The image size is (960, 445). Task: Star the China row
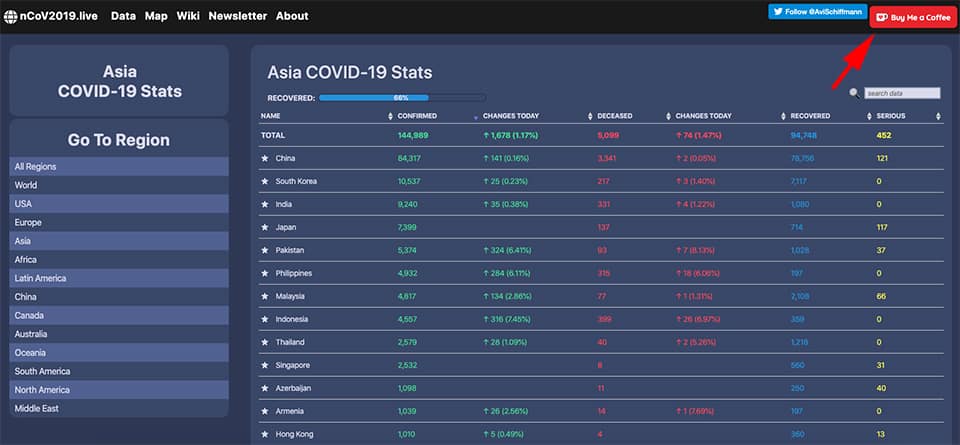265,158
